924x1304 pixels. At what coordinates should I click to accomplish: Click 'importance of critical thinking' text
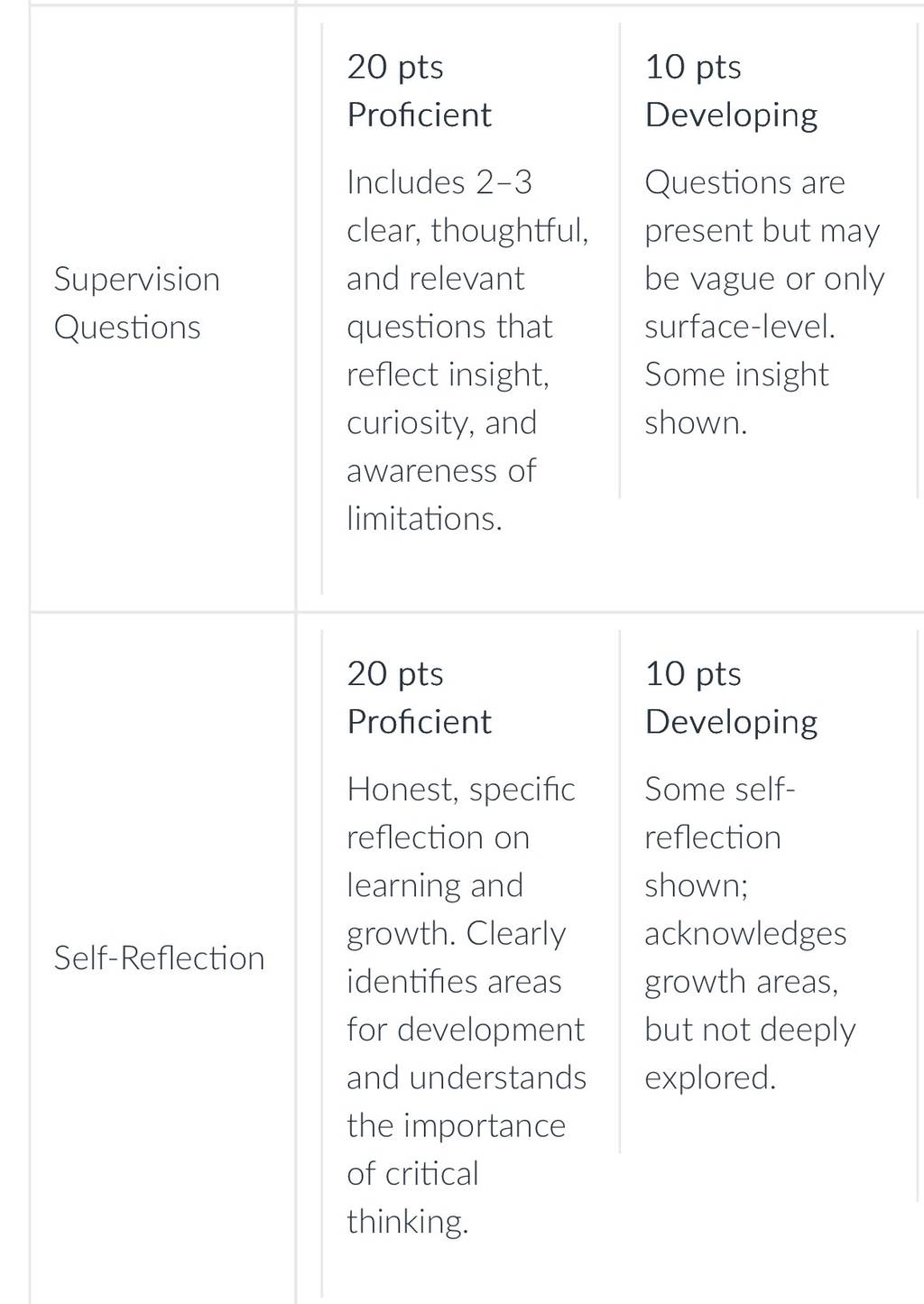pyautogui.click(x=456, y=1173)
